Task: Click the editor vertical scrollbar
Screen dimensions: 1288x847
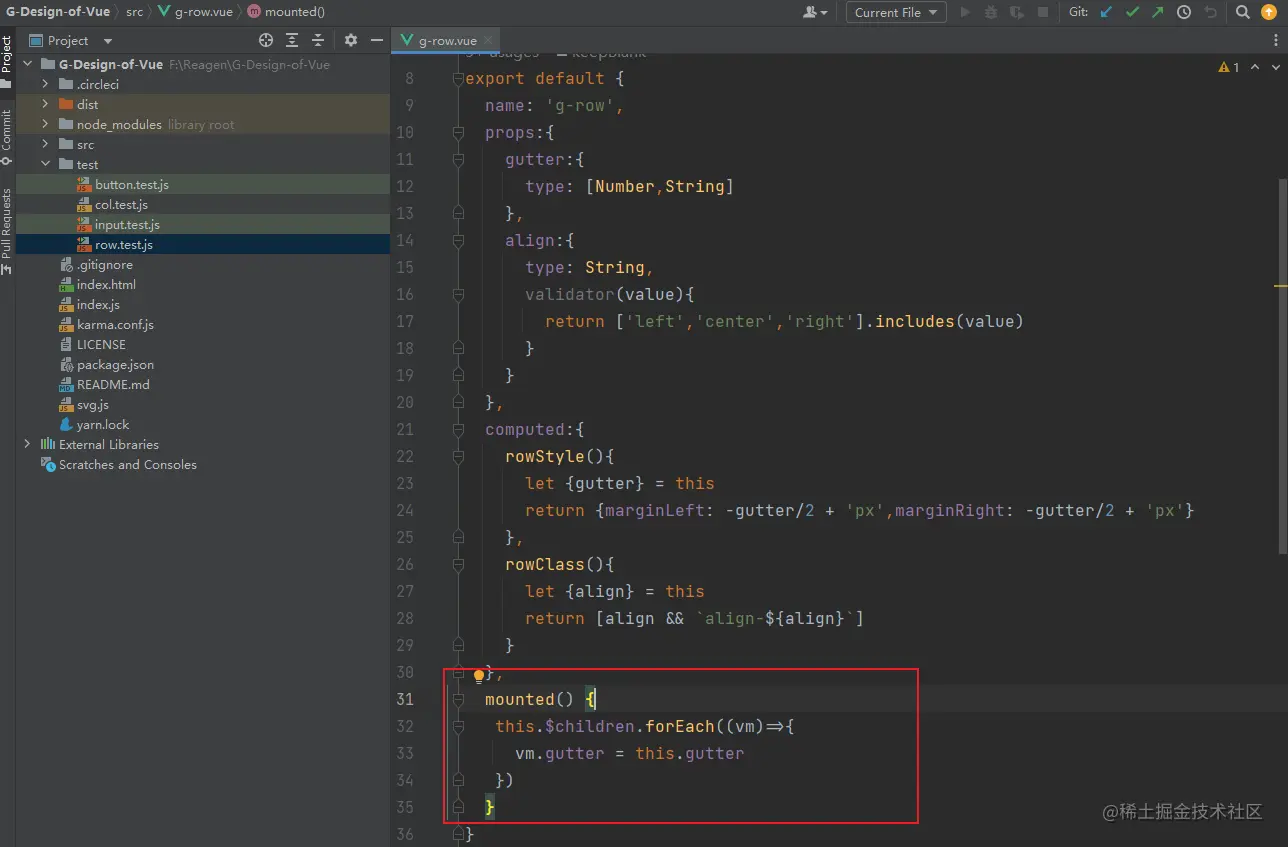Action: tap(1283, 365)
